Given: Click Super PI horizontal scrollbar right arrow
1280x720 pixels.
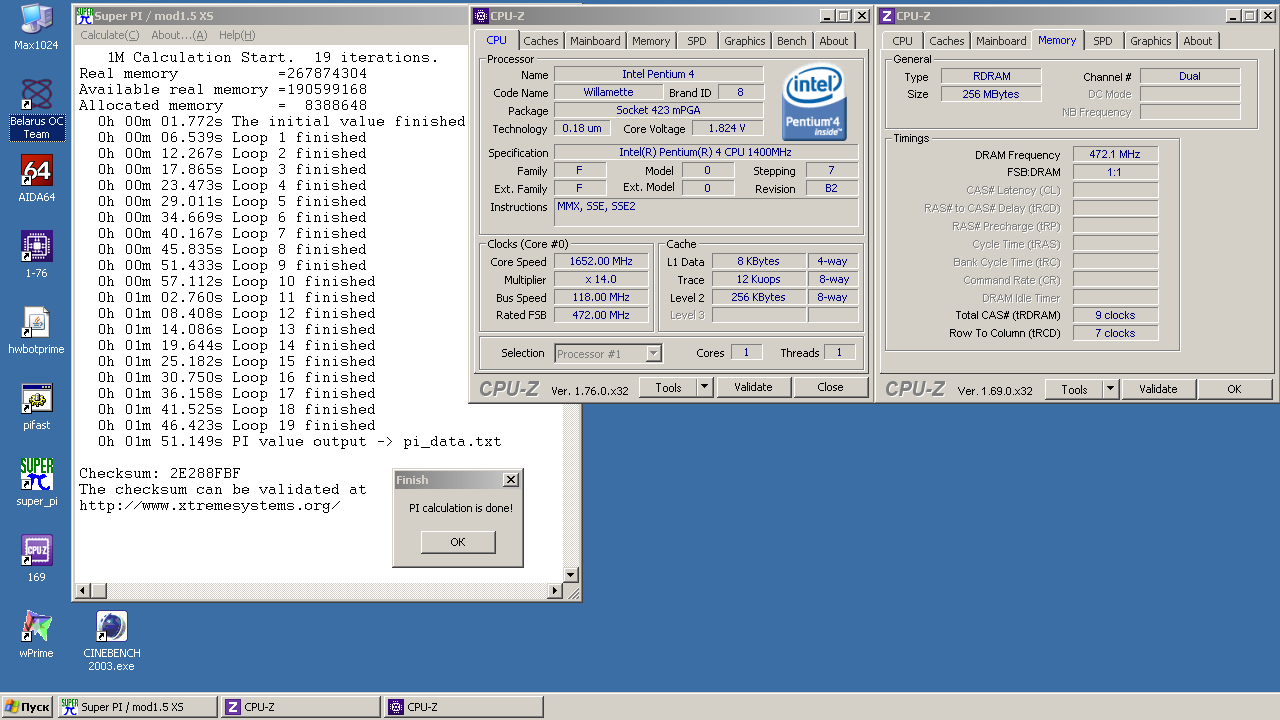Looking at the screenshot, I should click(x=556, y=591).
